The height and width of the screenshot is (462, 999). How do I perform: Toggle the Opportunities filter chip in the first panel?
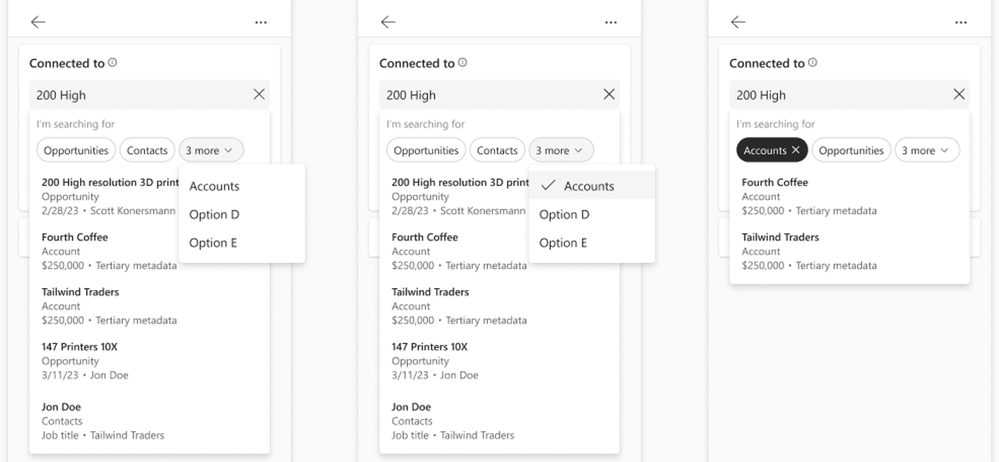76,150
